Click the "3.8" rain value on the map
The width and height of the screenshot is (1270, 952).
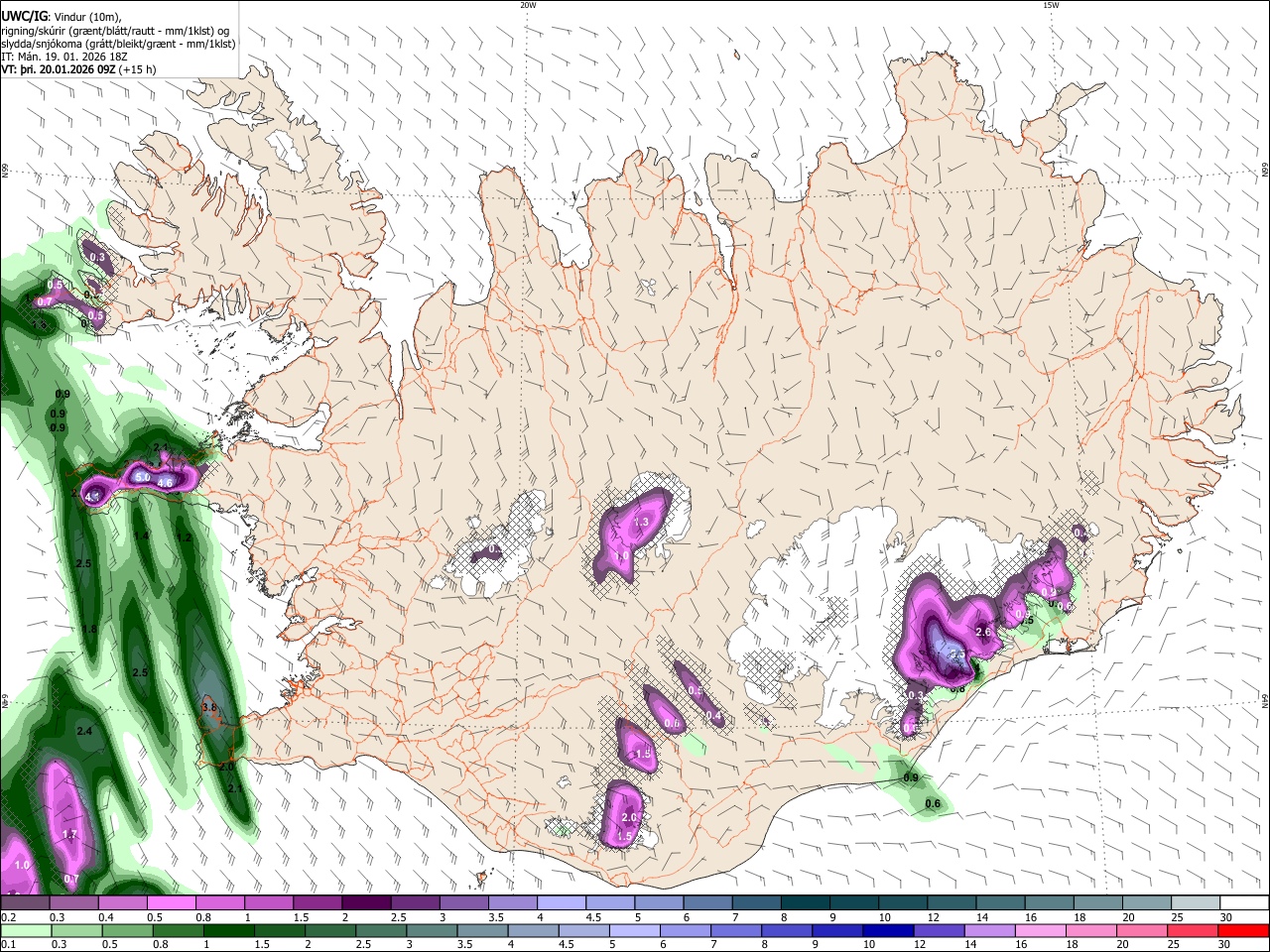point(209,707)
